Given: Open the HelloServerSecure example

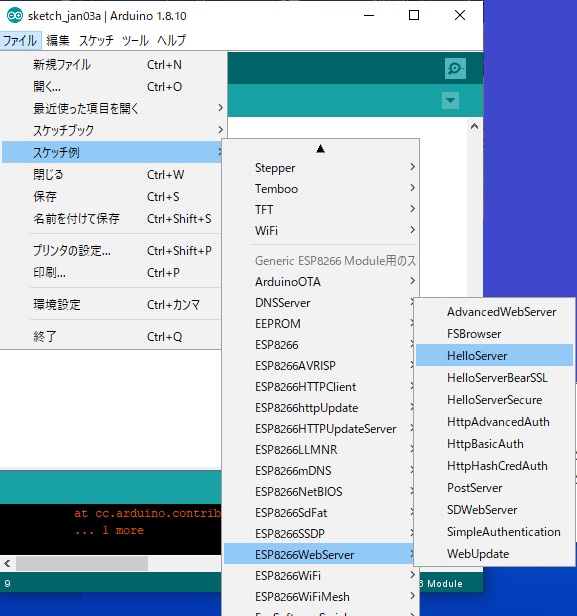Looking at the screenshot, I should [495, 400].
